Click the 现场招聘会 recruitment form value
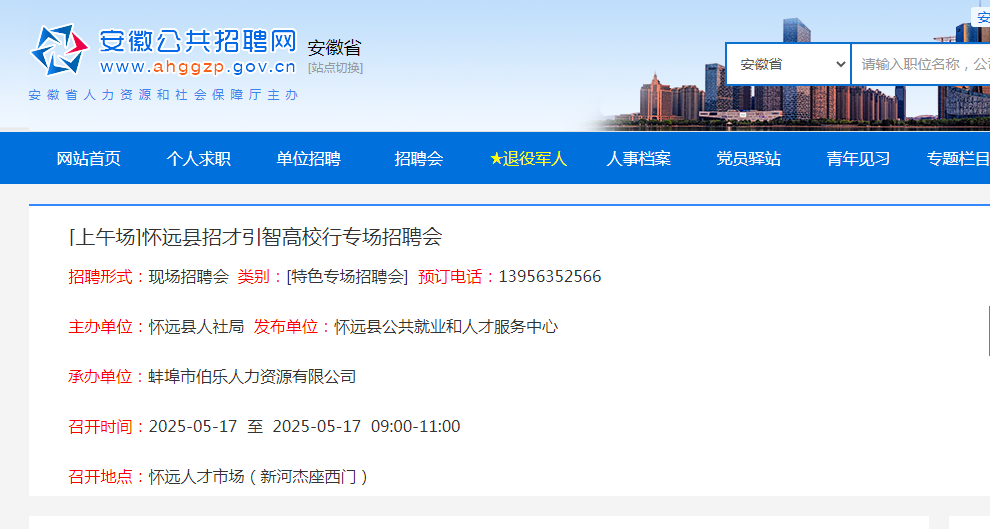This screenshot has height=529, width=990. [x=189, y=276]
